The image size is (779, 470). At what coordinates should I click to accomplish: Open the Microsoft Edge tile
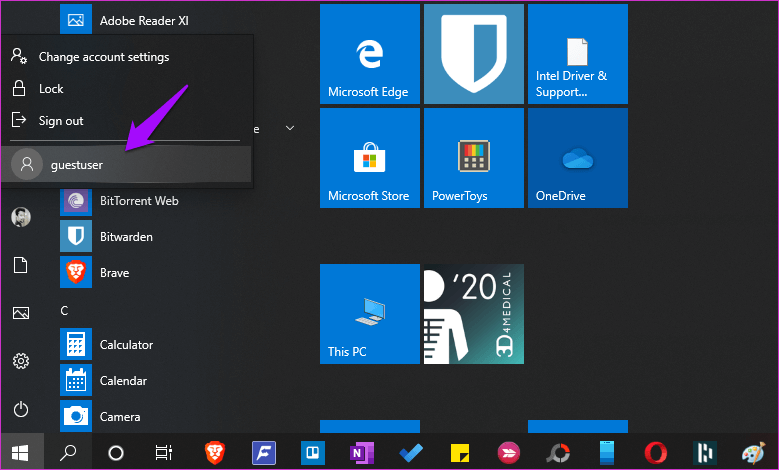click(370, 54)
